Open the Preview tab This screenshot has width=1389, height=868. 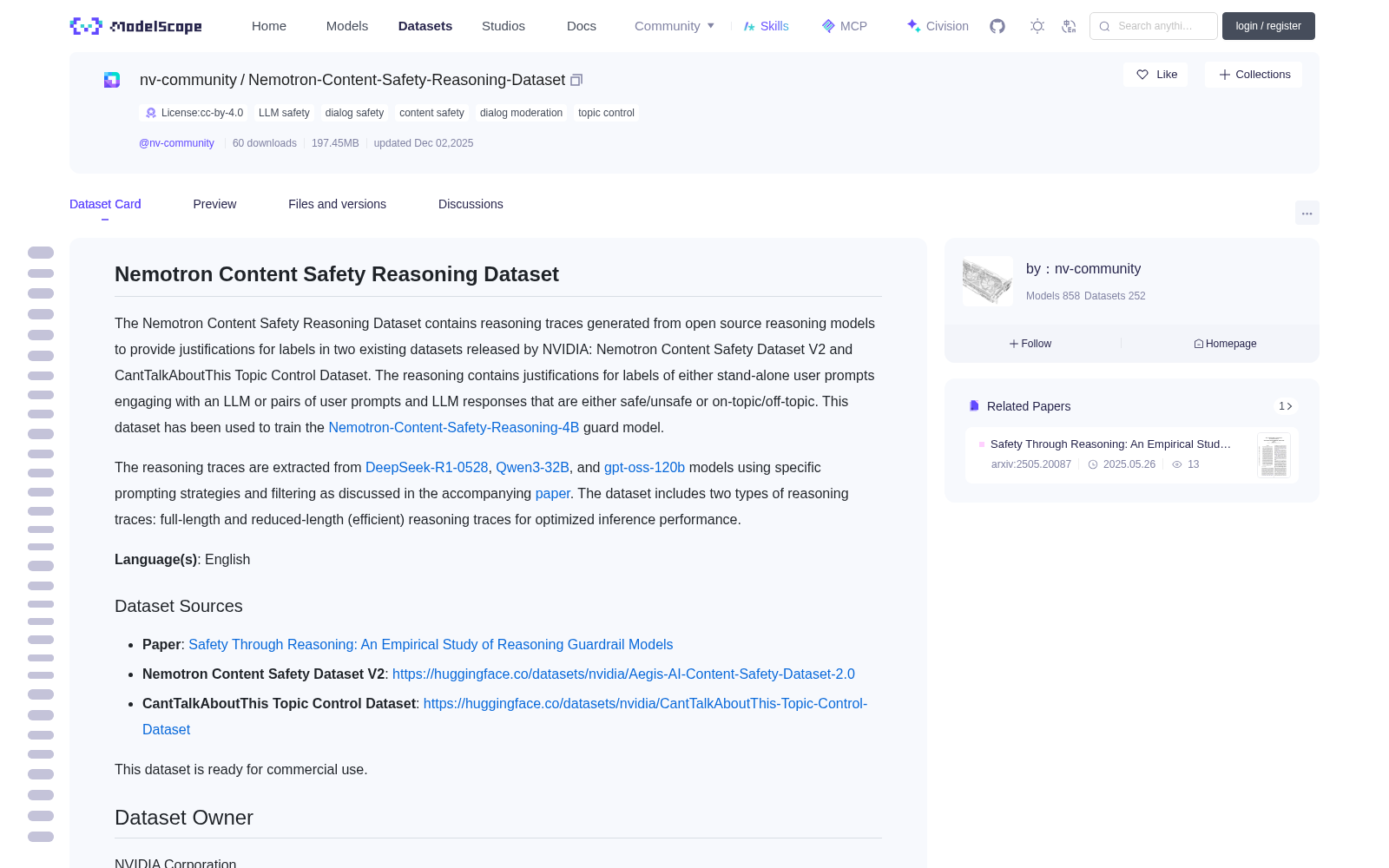(x=214, y=204)
